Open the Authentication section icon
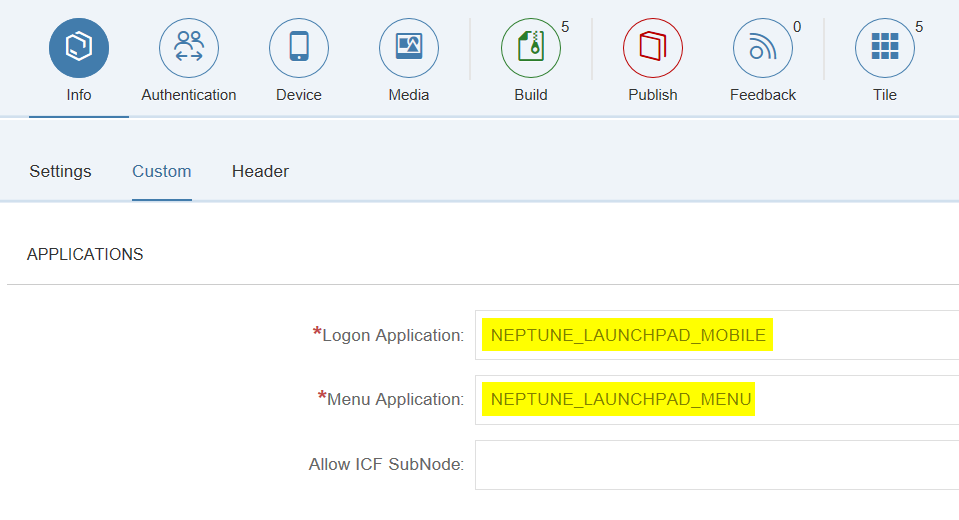The image size is (959, 520). click(x=189, y=48)
